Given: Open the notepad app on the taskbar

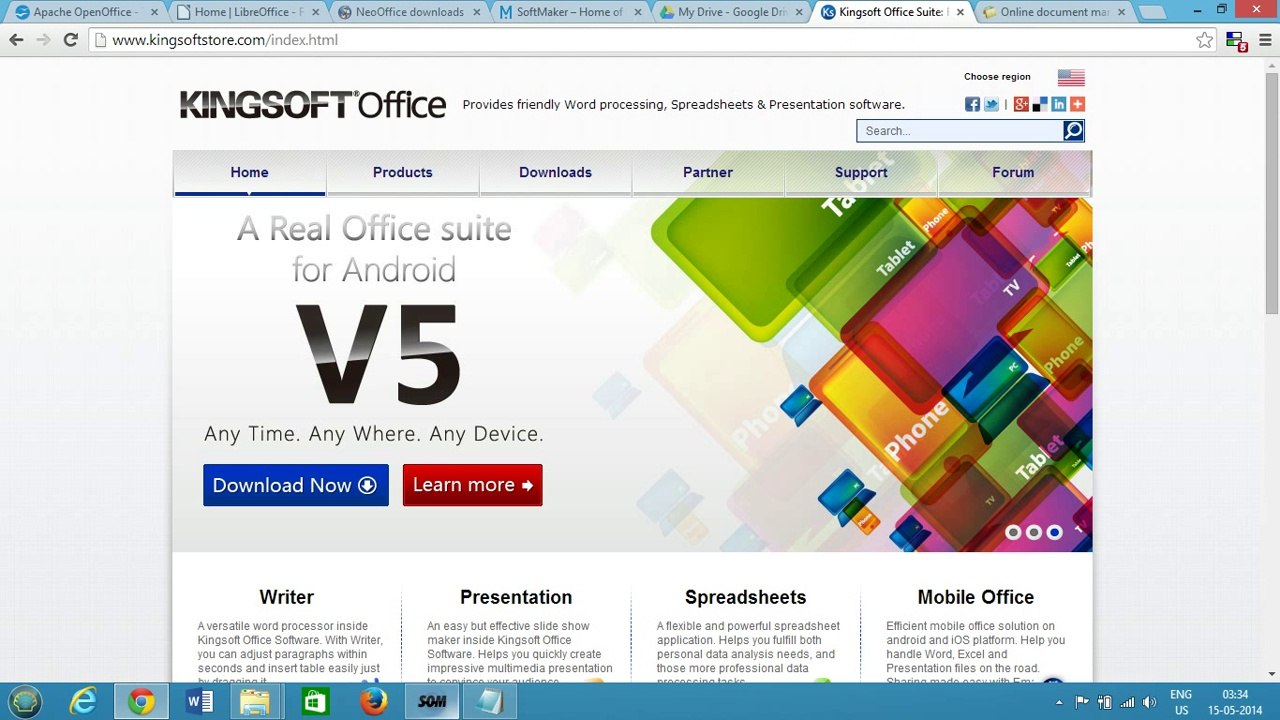Looking at the screenshot, I should coord(489,701).
